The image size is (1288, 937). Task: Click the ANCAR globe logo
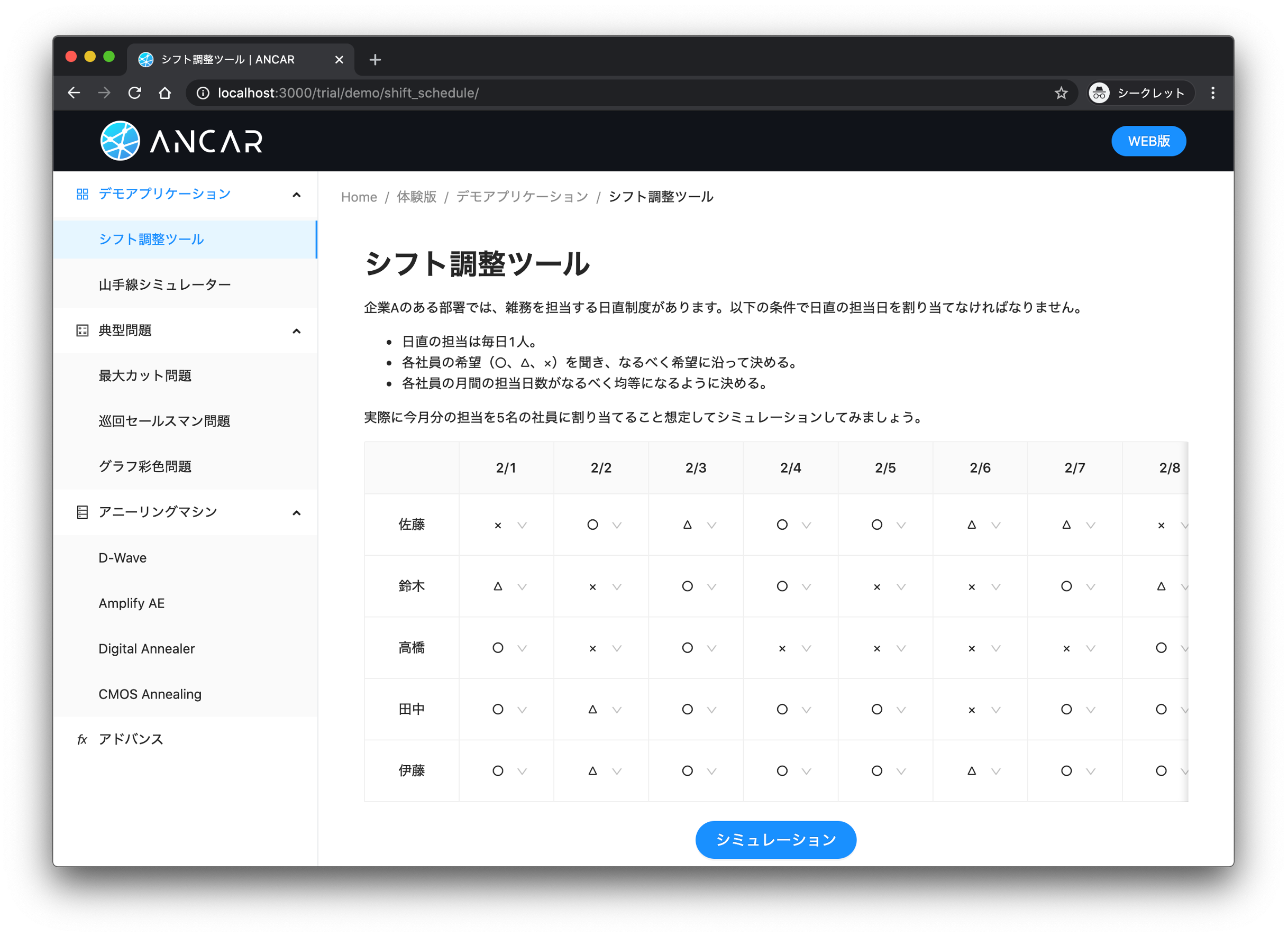pyautogui.click(x=120, y=141)
